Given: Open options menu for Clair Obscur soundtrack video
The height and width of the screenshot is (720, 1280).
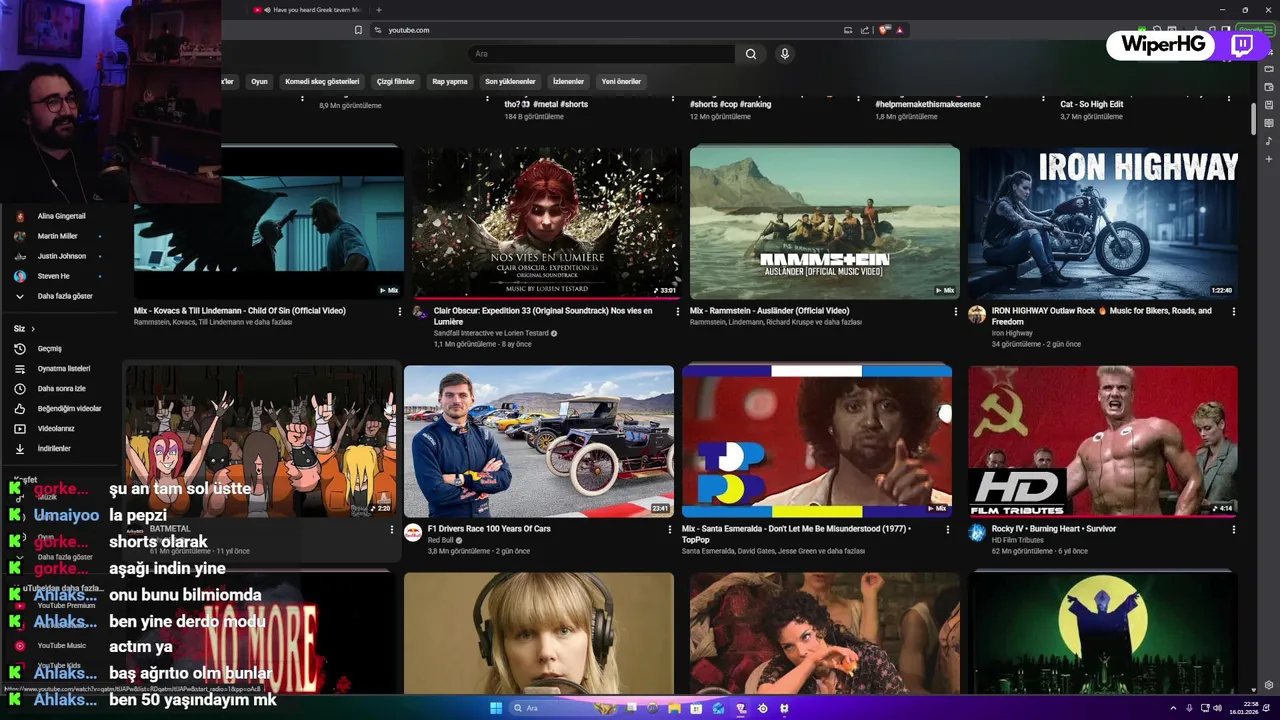Looking at the screenshot, I should click(x=678, y=312).
